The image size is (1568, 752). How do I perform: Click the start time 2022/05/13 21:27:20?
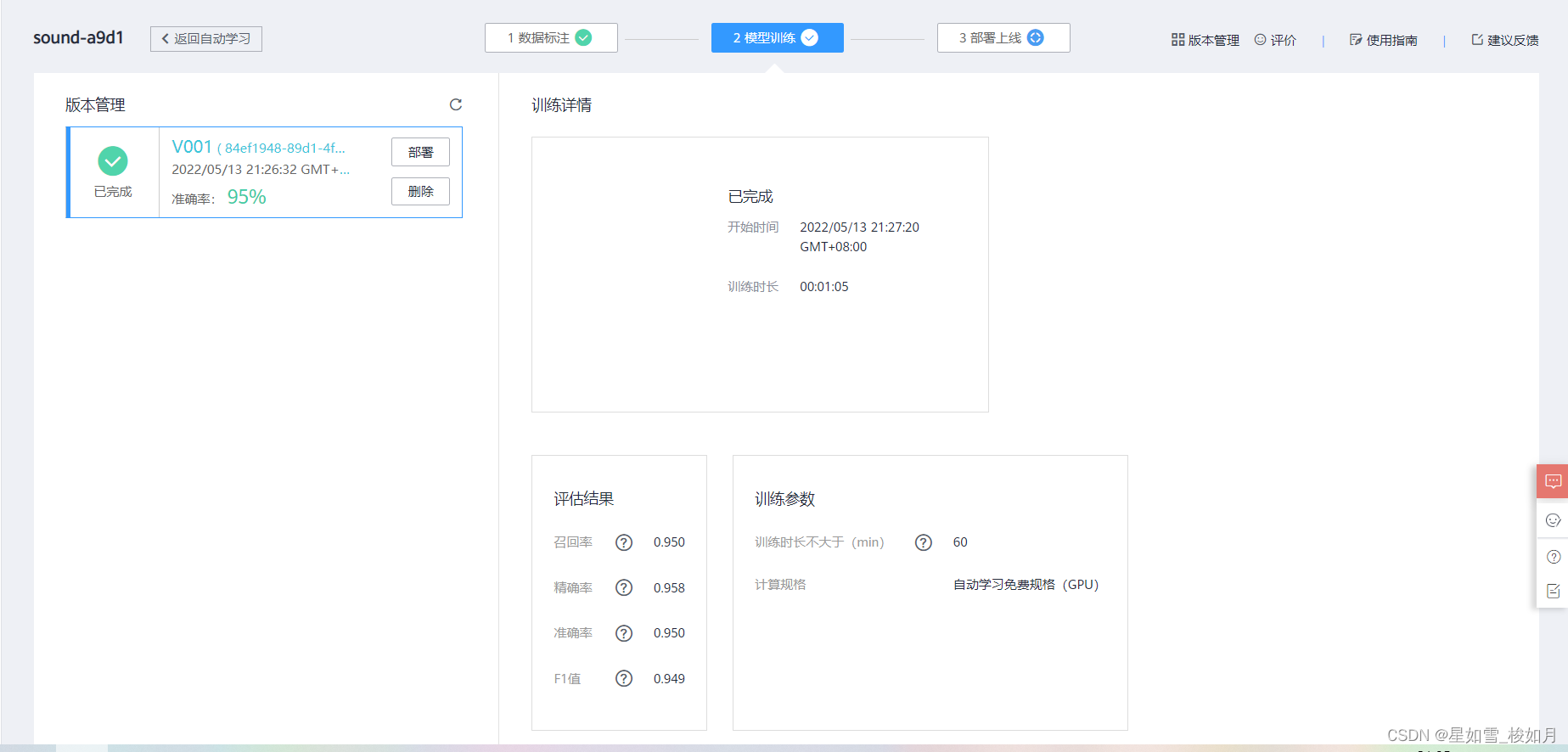pos(859,237)
